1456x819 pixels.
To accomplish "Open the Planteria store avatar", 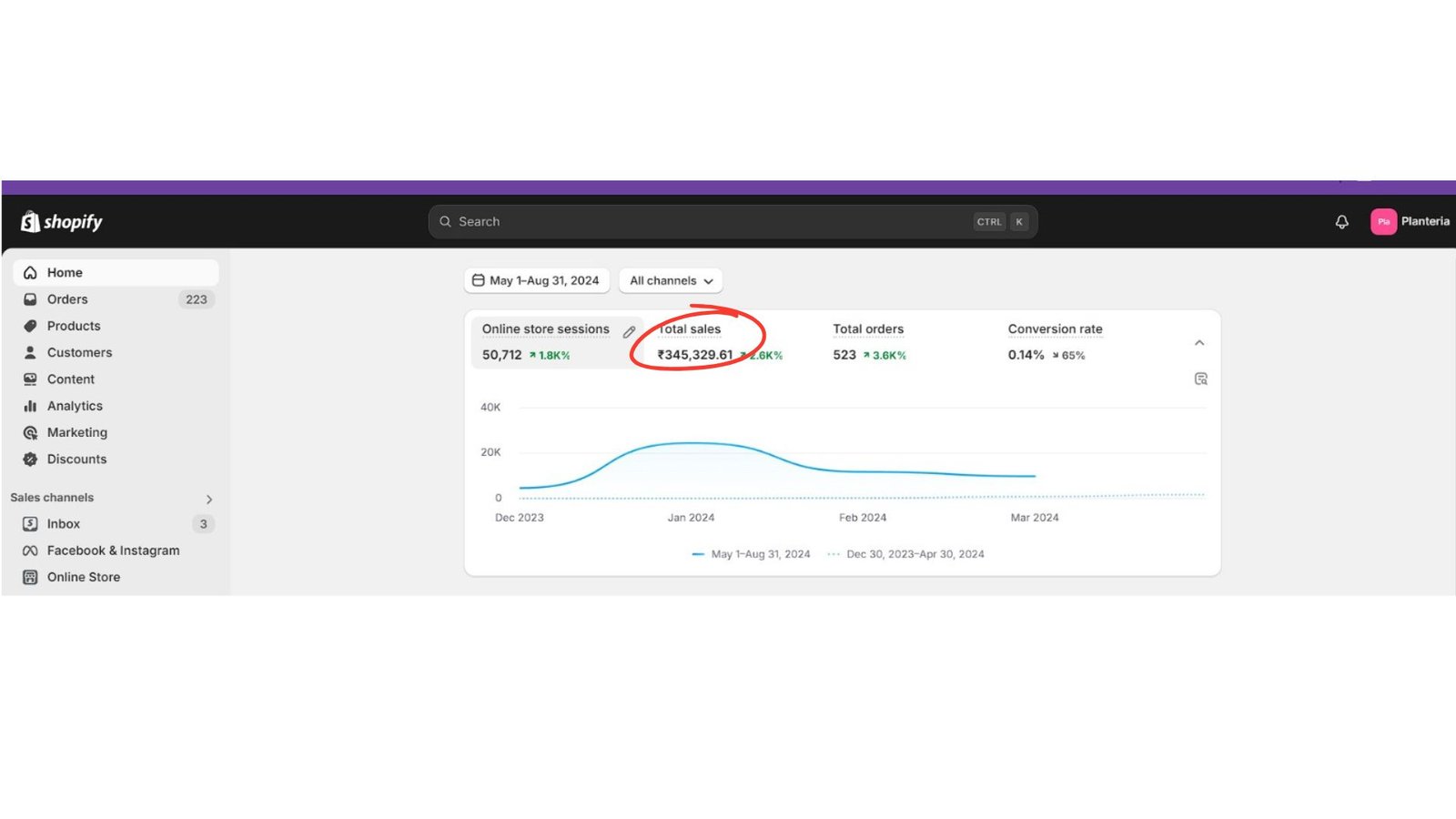I will click(1383, 222).
